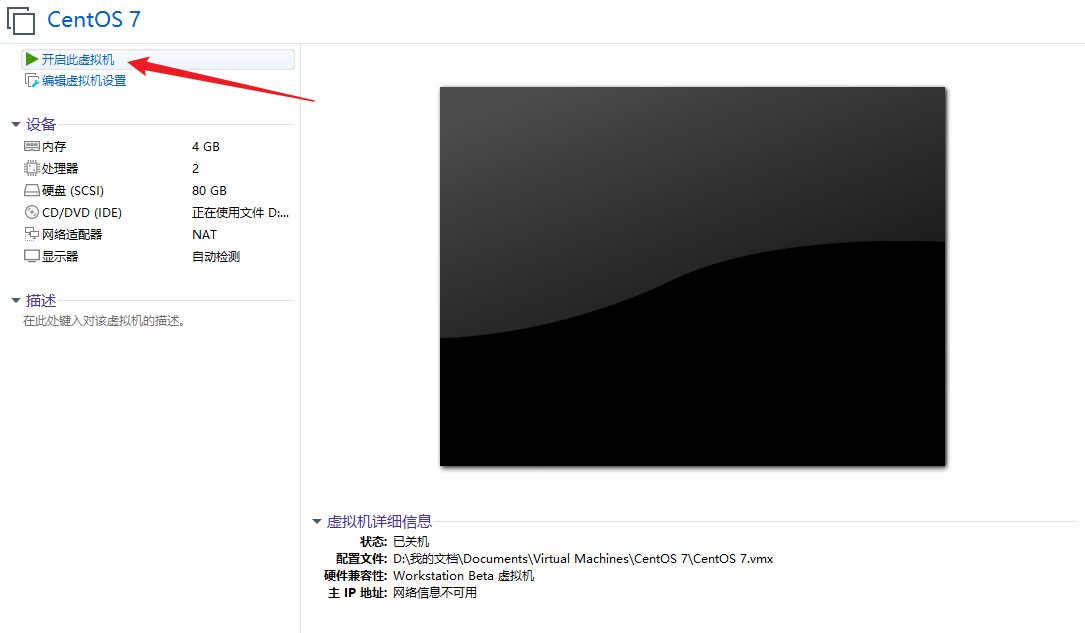Click the Workstation Beta 虚拟机 compatibility value
This screenshot has height=633, width=1085.
[464, 576]
